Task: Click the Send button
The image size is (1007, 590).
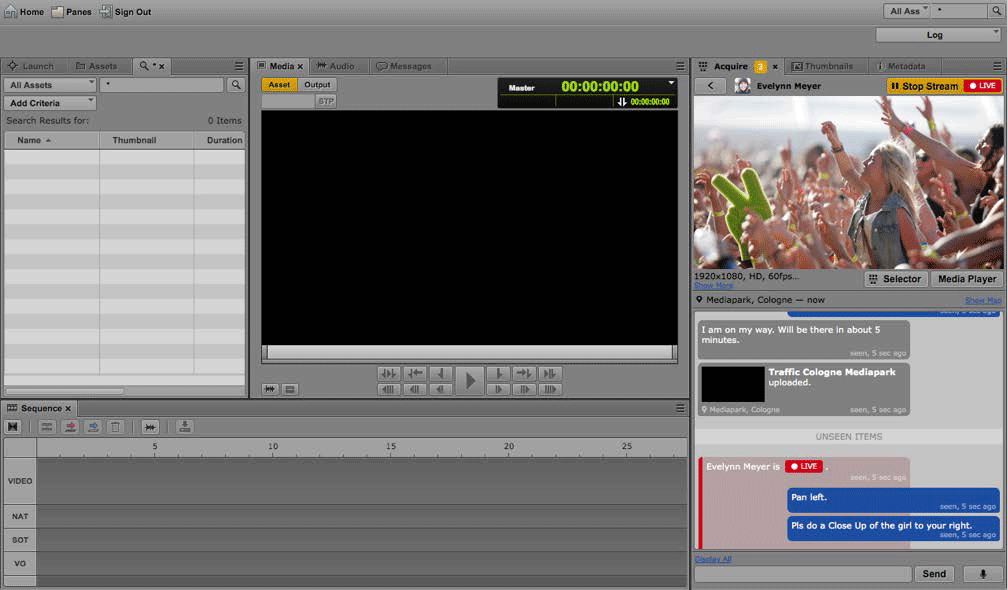Action: (933, 574)
